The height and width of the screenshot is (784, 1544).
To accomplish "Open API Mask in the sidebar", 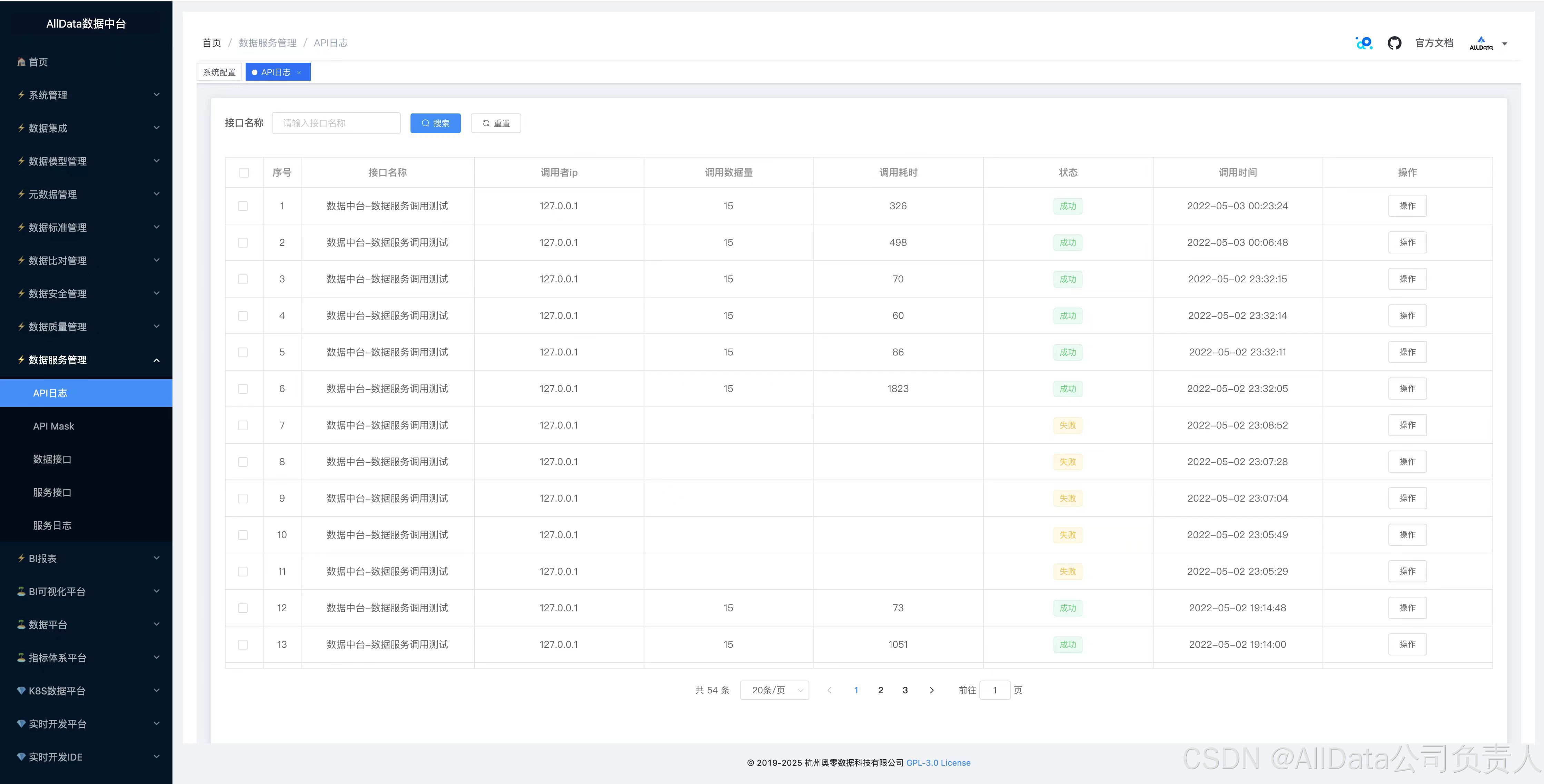I will pyautogui.click(x=54, y=426).
